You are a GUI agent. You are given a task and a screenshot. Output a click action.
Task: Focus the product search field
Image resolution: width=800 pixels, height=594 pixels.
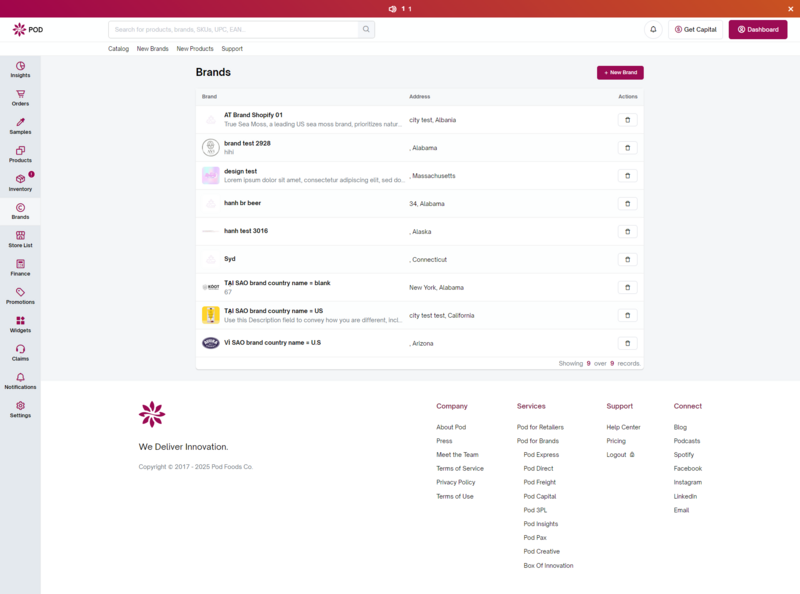click(x=233, y=30)
